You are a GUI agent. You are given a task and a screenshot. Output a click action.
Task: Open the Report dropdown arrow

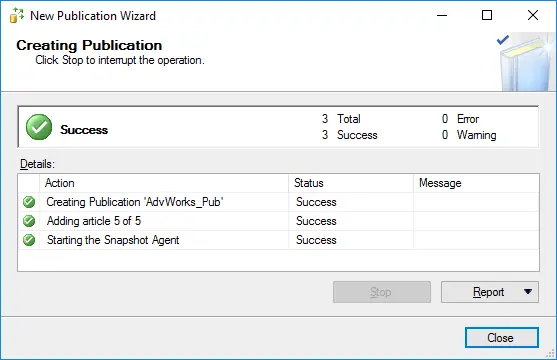pyautogui.click(x=528, y=292)
